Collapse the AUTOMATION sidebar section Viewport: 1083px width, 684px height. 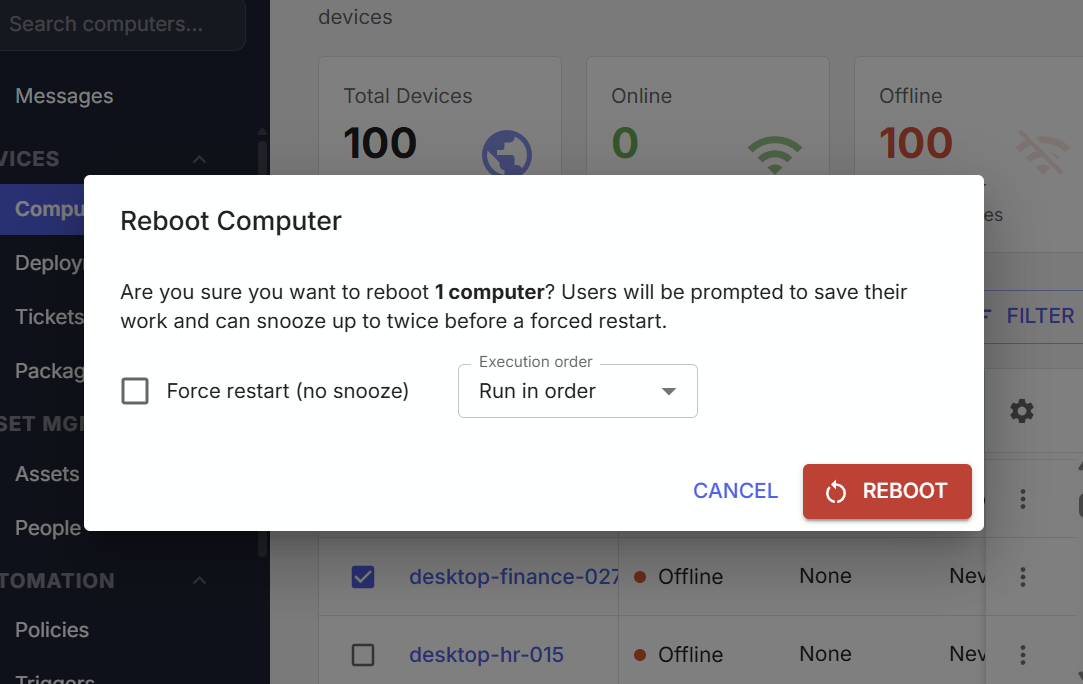tap(198, 581)
